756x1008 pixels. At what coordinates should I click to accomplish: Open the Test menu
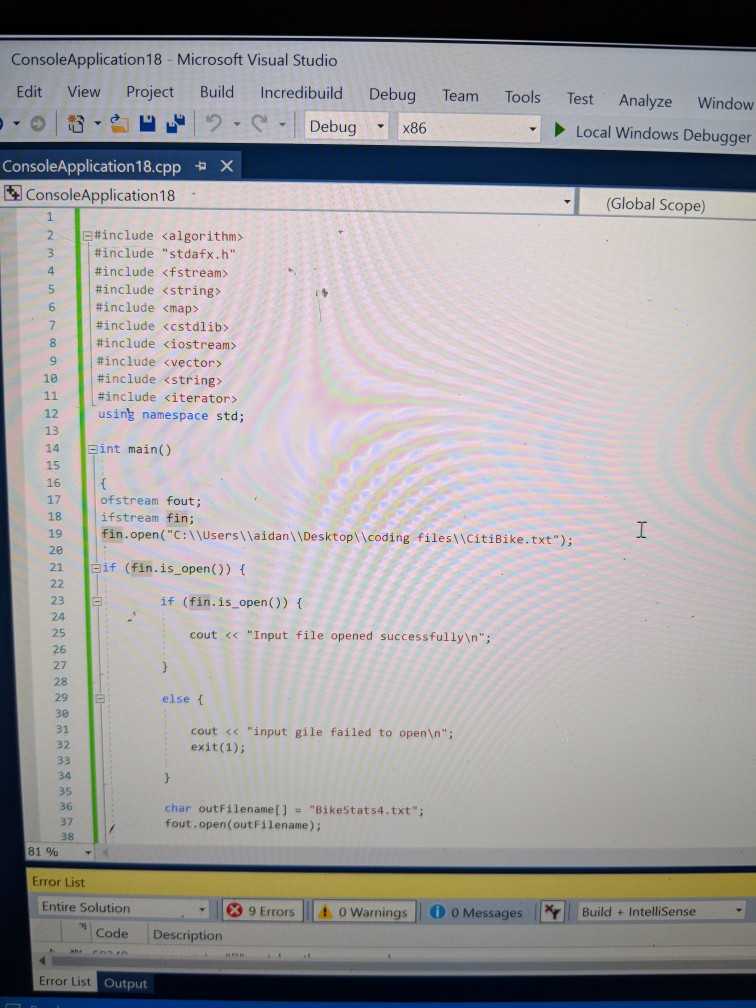pos(580,99)
